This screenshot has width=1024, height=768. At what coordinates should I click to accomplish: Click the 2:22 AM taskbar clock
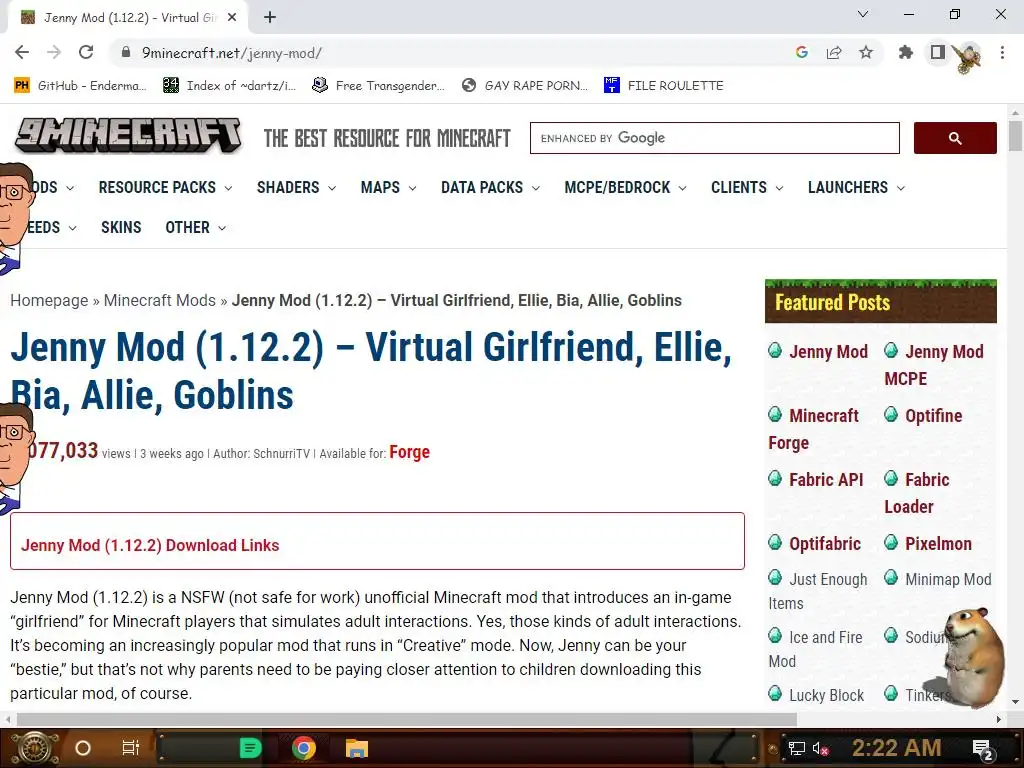(896, 748)
